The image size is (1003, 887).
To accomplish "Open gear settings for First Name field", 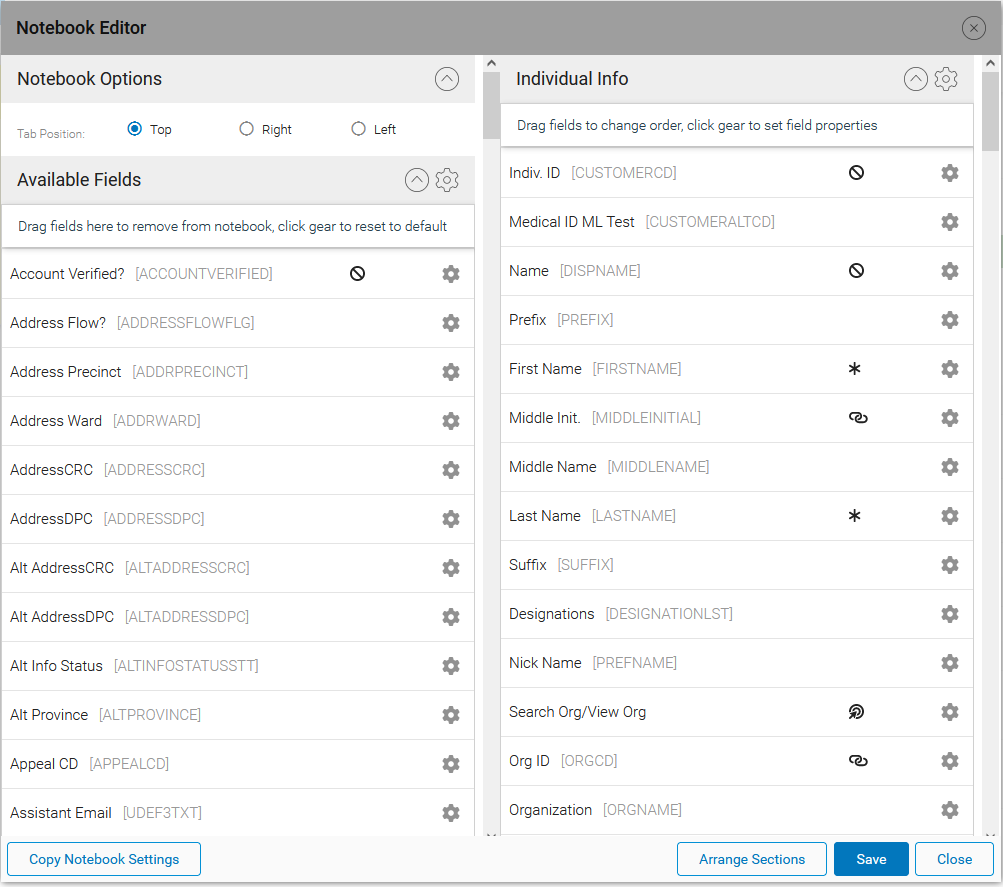I will coord(950,369).
